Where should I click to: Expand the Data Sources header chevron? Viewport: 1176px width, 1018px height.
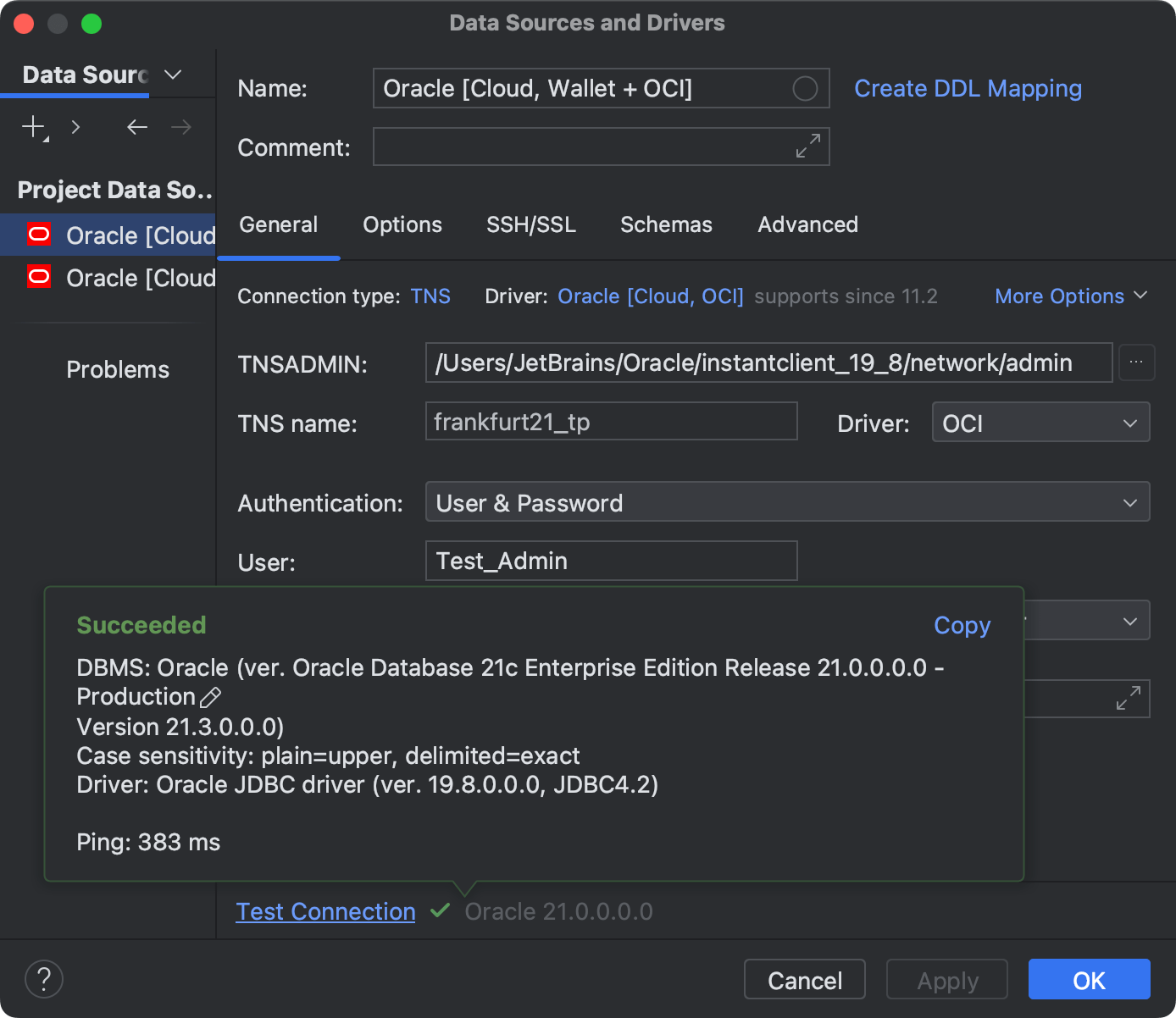point(172,75)
